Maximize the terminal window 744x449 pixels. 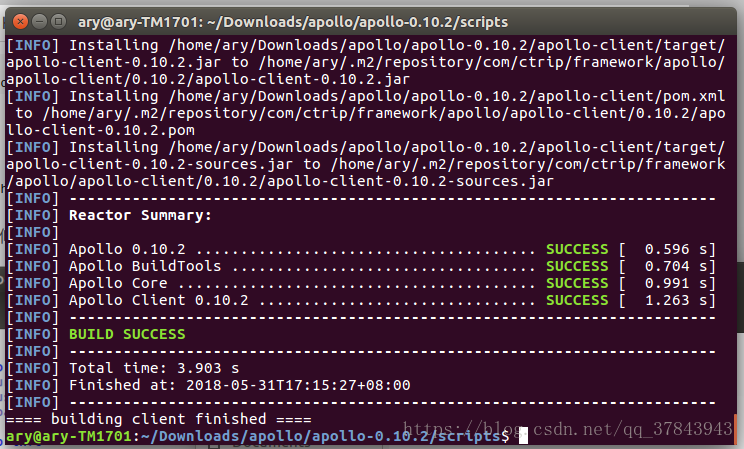58,21
